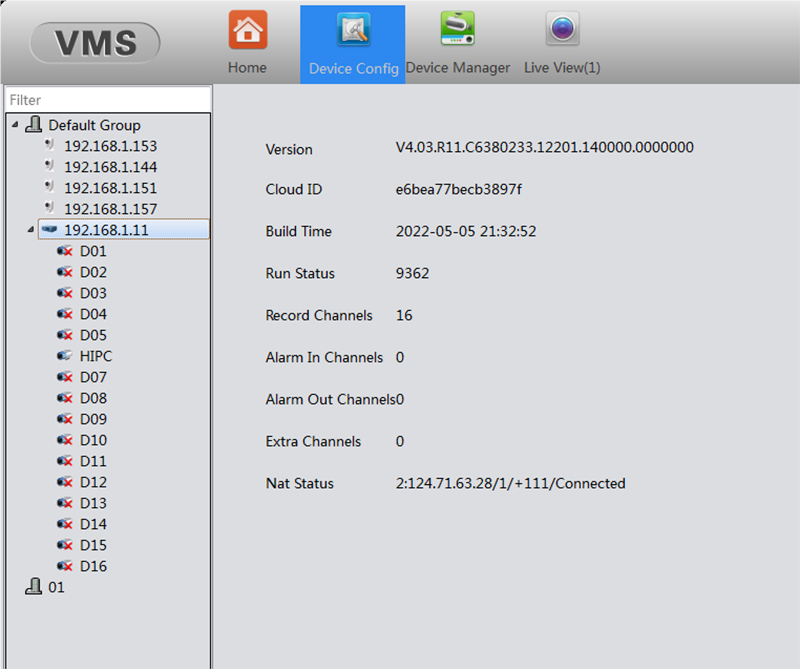Open the Live View camera icon
Viewport: 800px width, 669px height.
click(x=562, y=30)
